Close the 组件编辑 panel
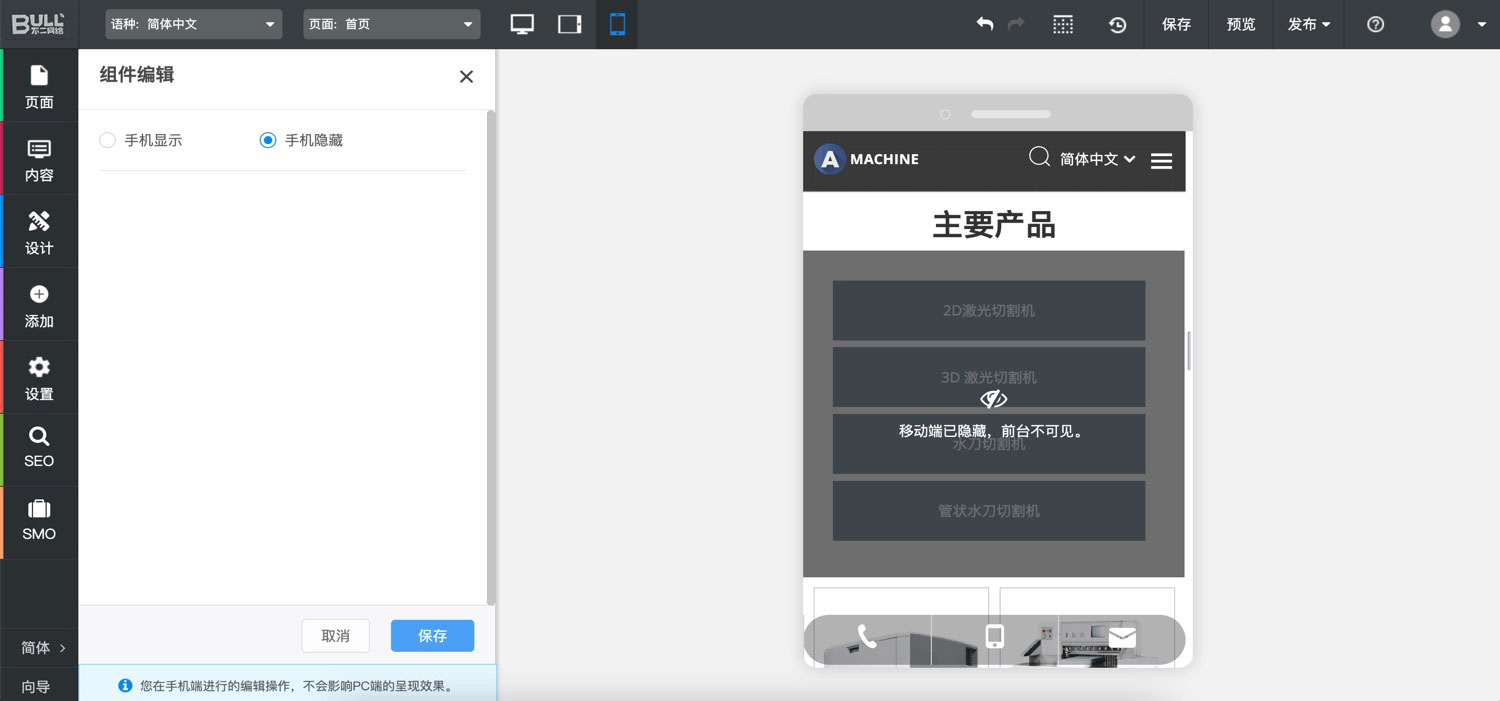The width and height of the screenshot is (1500, 701). (466, 77)
